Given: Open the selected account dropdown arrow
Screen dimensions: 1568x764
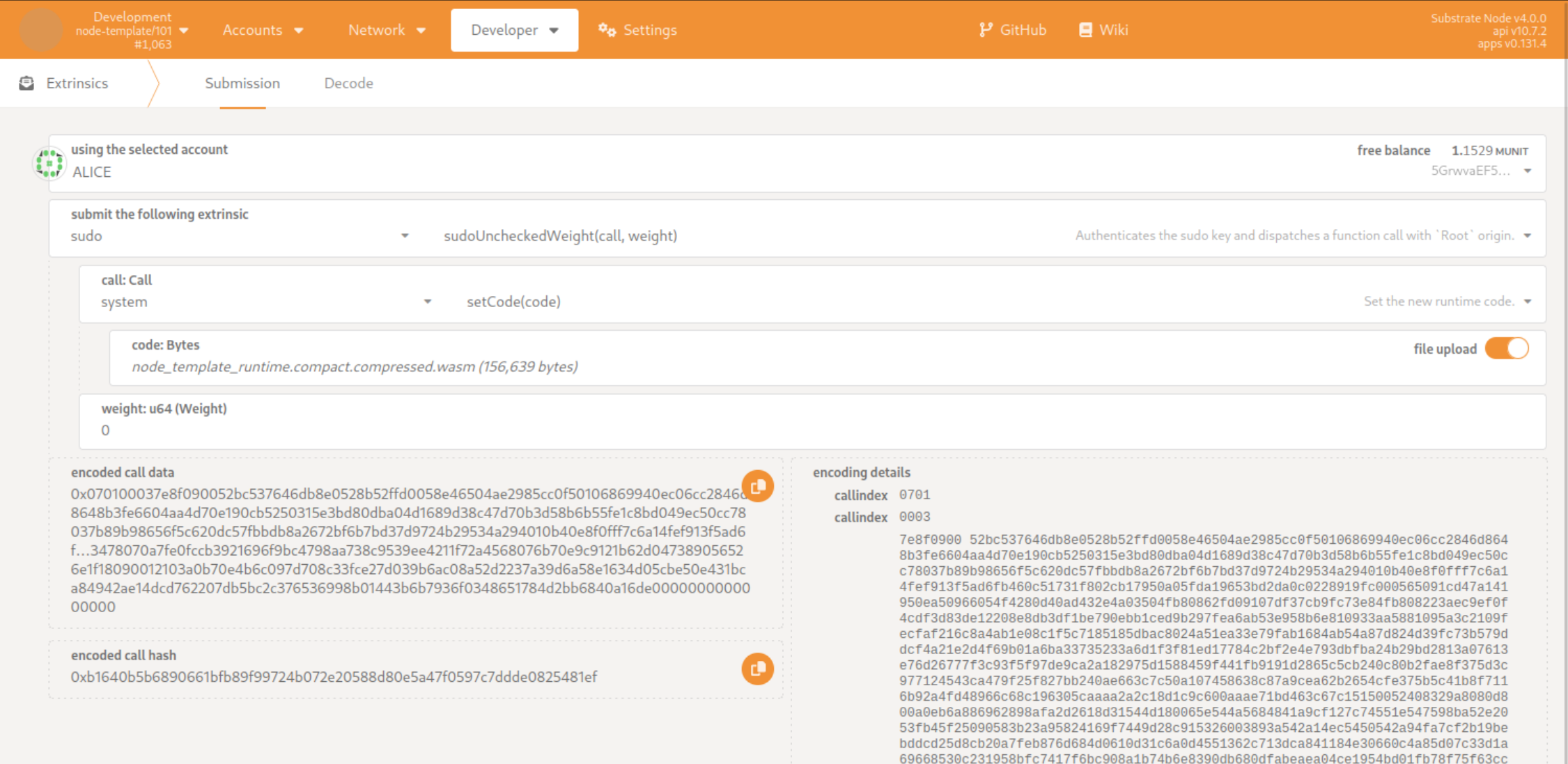Looking at the screenshot, I should tap(1527, 171).
